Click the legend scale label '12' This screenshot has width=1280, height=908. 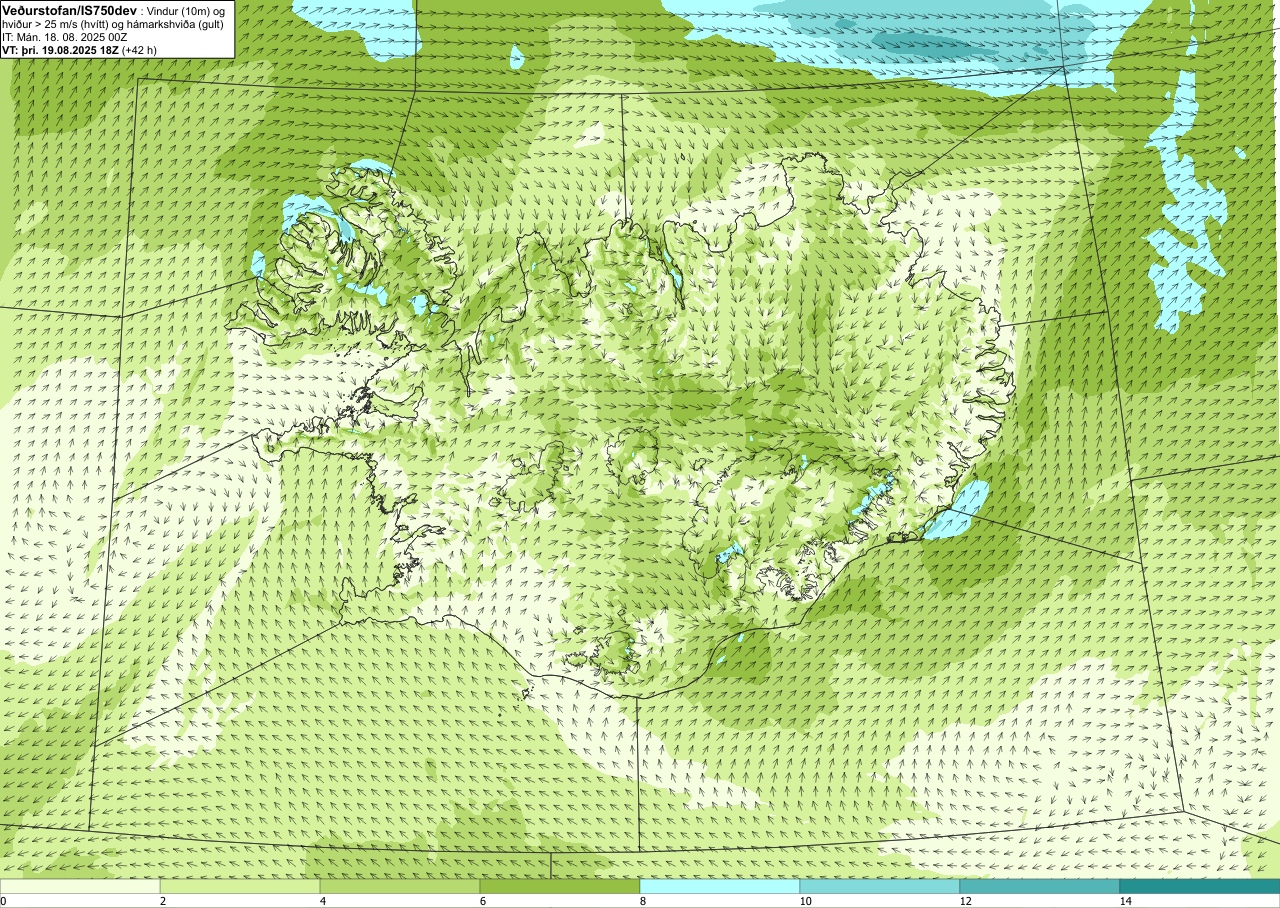click(965, 901)
